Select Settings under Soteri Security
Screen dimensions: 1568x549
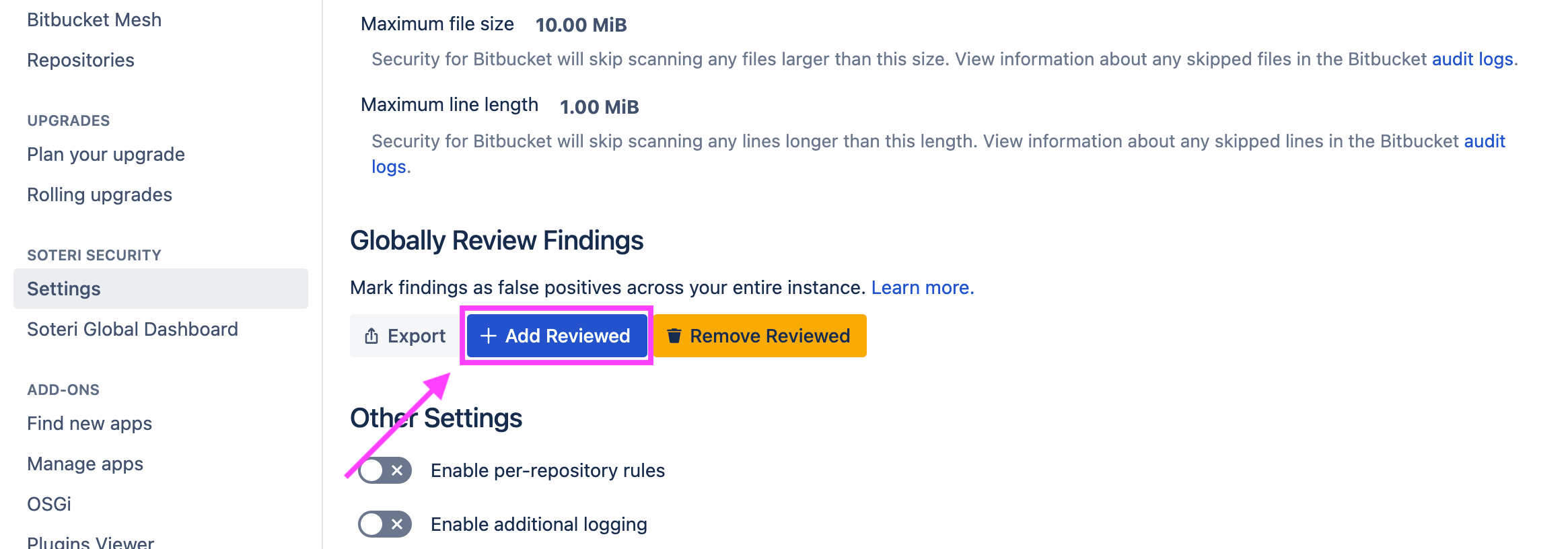63,288
